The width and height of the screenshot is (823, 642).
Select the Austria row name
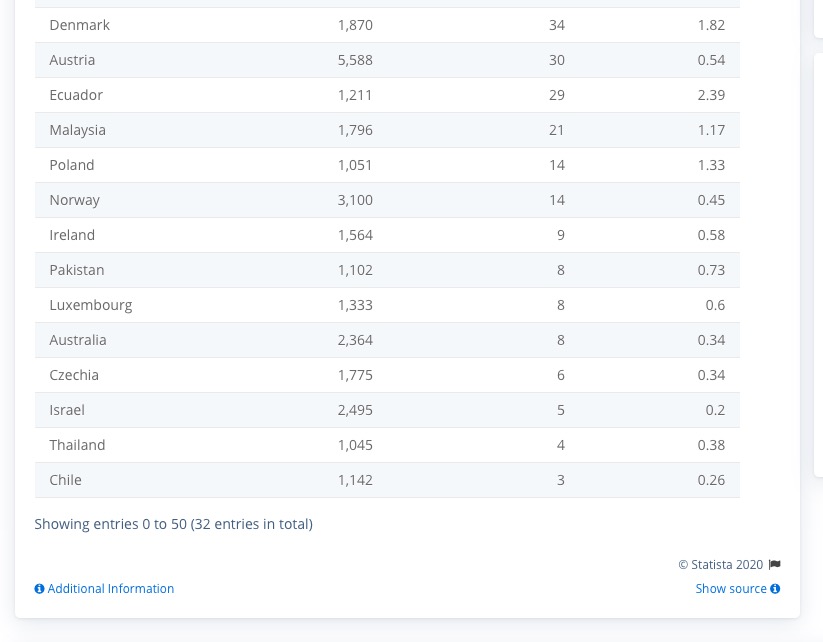pos(72,60)
